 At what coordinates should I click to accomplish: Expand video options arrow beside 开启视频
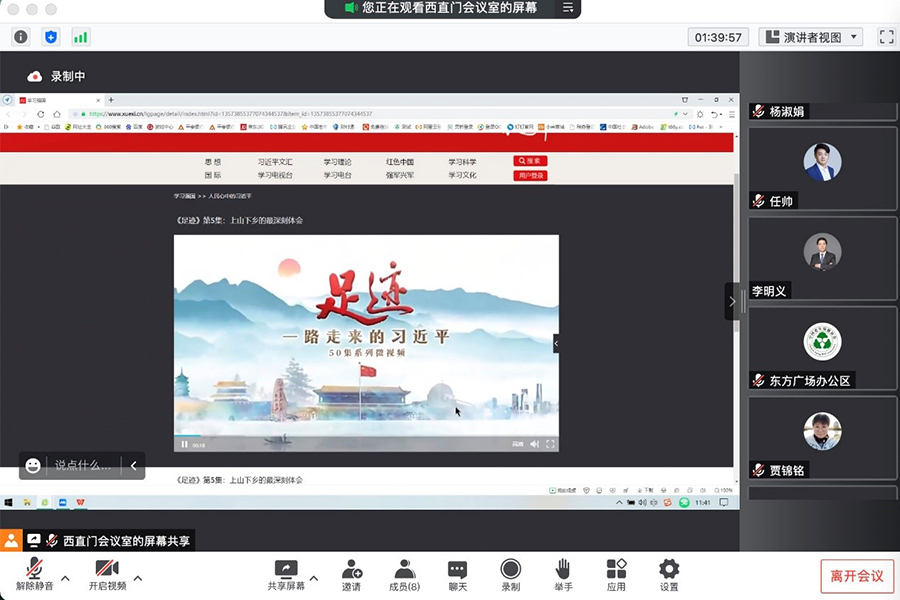tap(138, 578)
